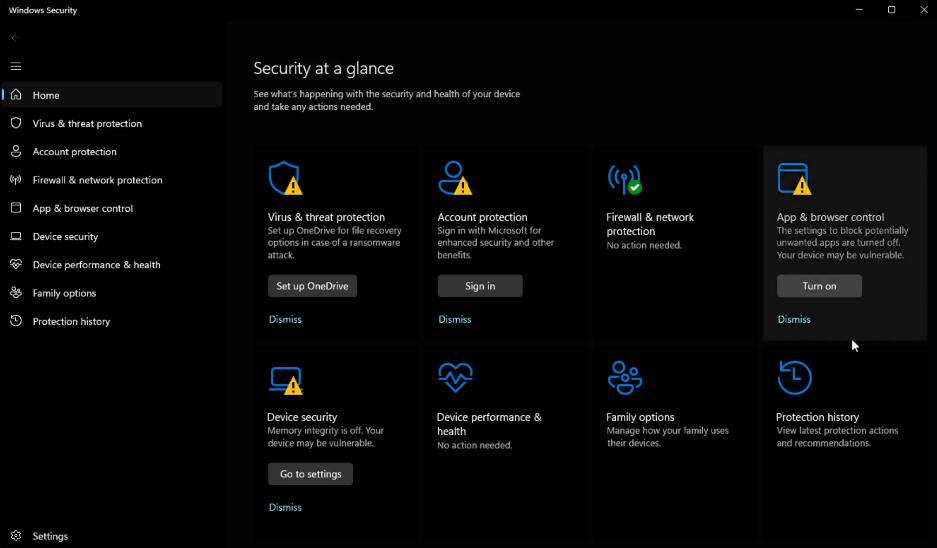Open the Device performance heart tile icon
This screenshot has width=937, height=548.
click(455, 377)
